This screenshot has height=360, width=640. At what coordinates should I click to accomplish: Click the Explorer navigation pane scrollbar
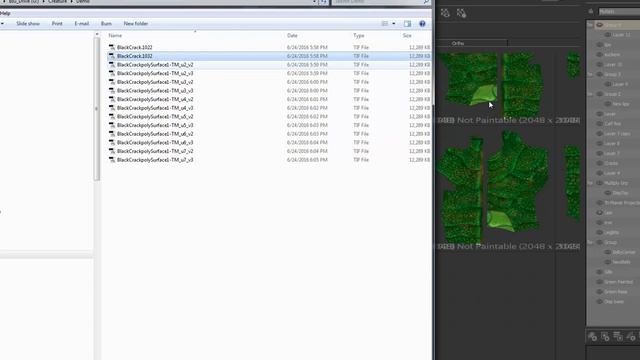[97, 109]
